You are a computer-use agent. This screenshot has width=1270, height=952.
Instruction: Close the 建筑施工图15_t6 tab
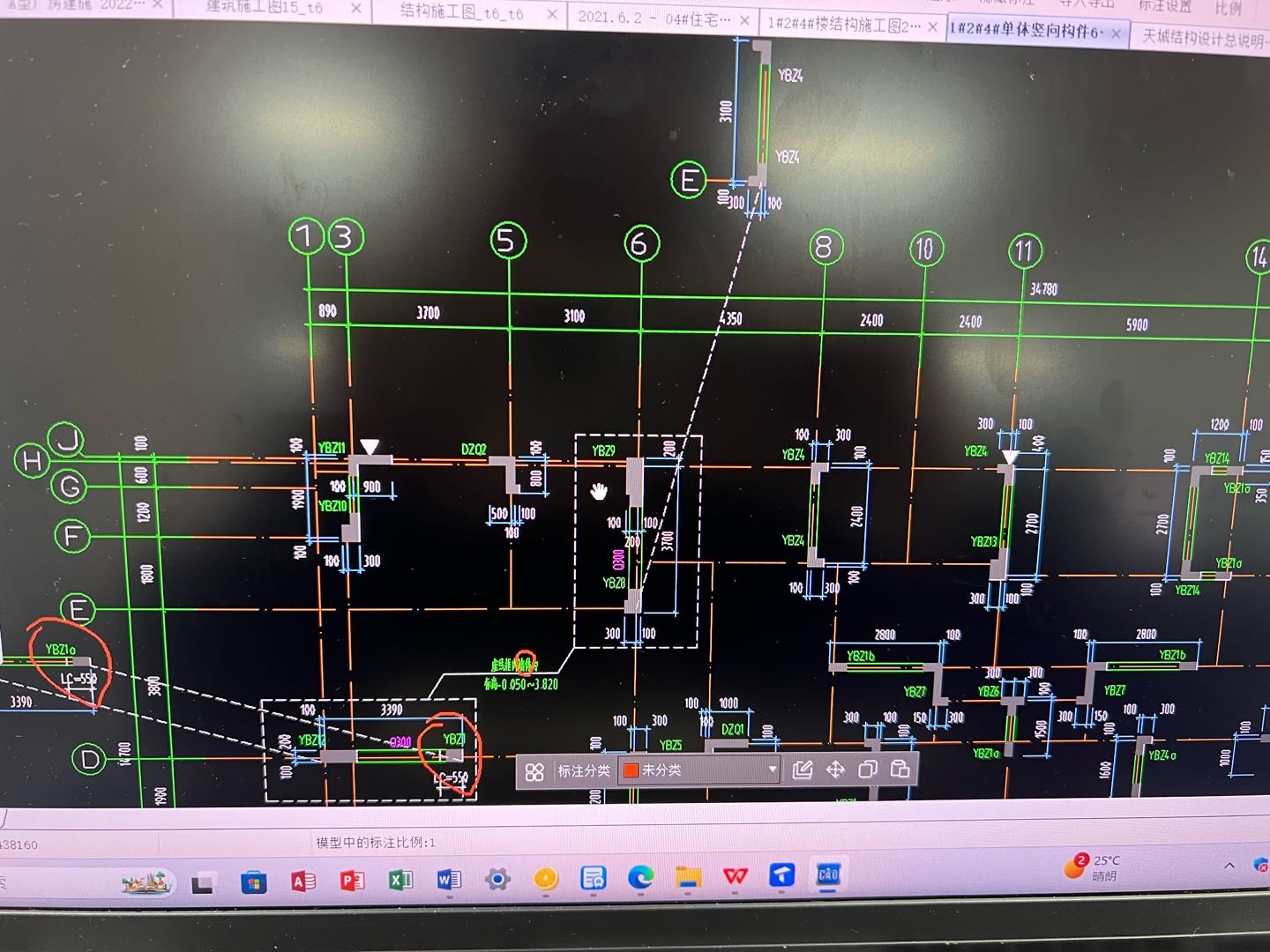tap(355, 8)
